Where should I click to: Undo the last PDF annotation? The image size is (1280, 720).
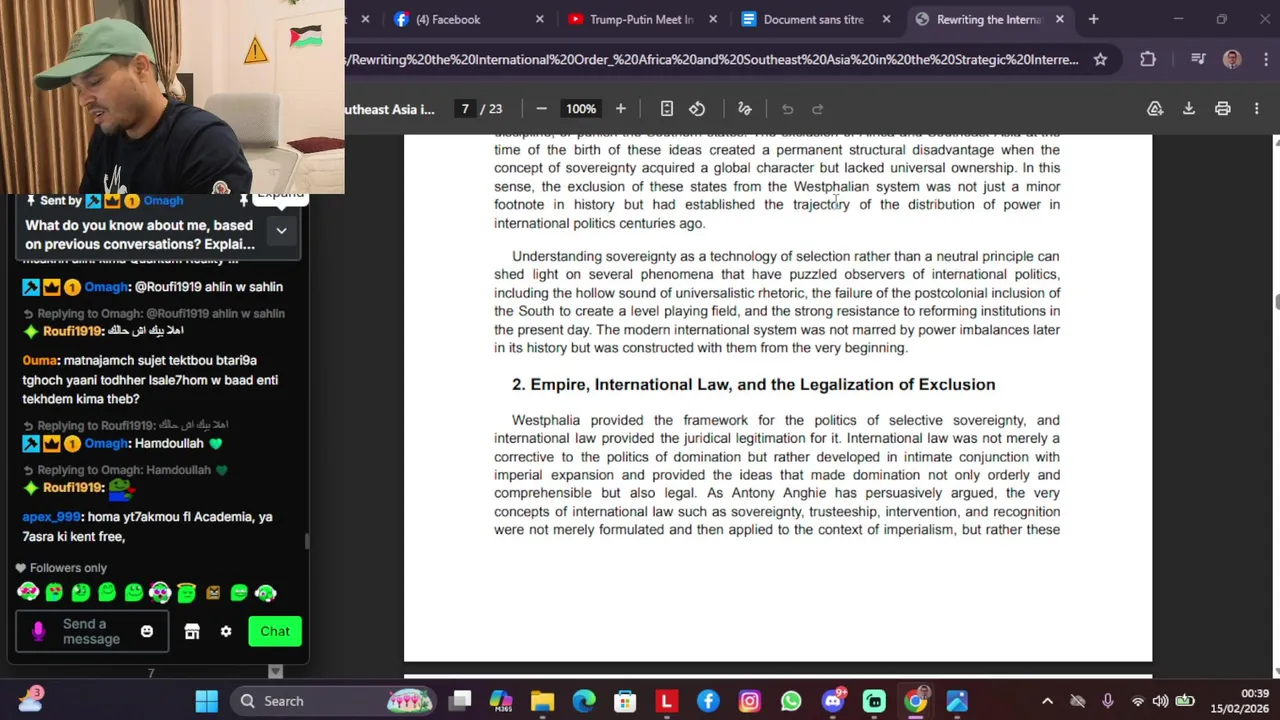coord(788,109)
